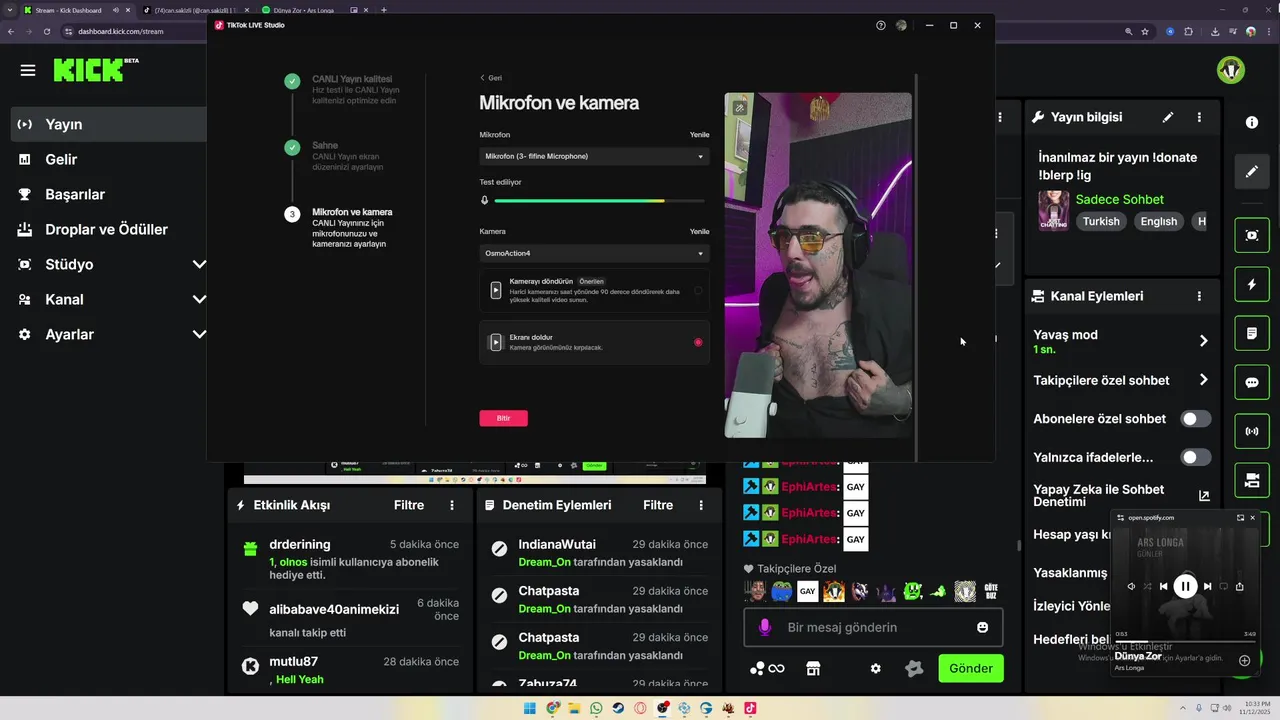Viewport: 1280px width, 720px height.
Task: Open Mikrofon device dropdown
Action: (x=594, y=156)
